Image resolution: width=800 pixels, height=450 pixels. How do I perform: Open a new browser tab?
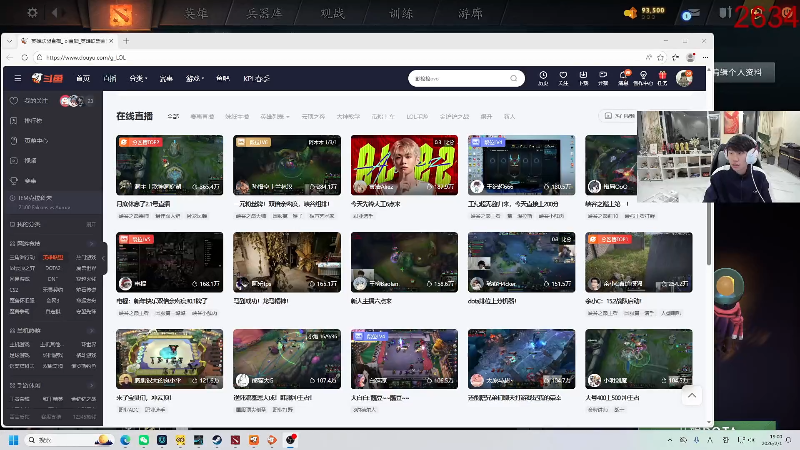[126, 41]
